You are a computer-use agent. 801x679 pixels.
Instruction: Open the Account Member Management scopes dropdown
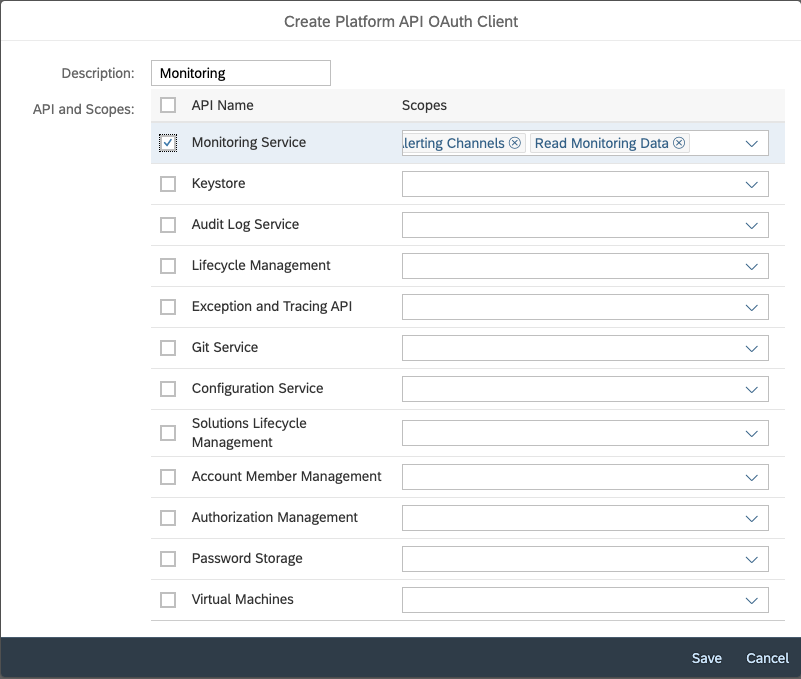[x=752, y=476]
